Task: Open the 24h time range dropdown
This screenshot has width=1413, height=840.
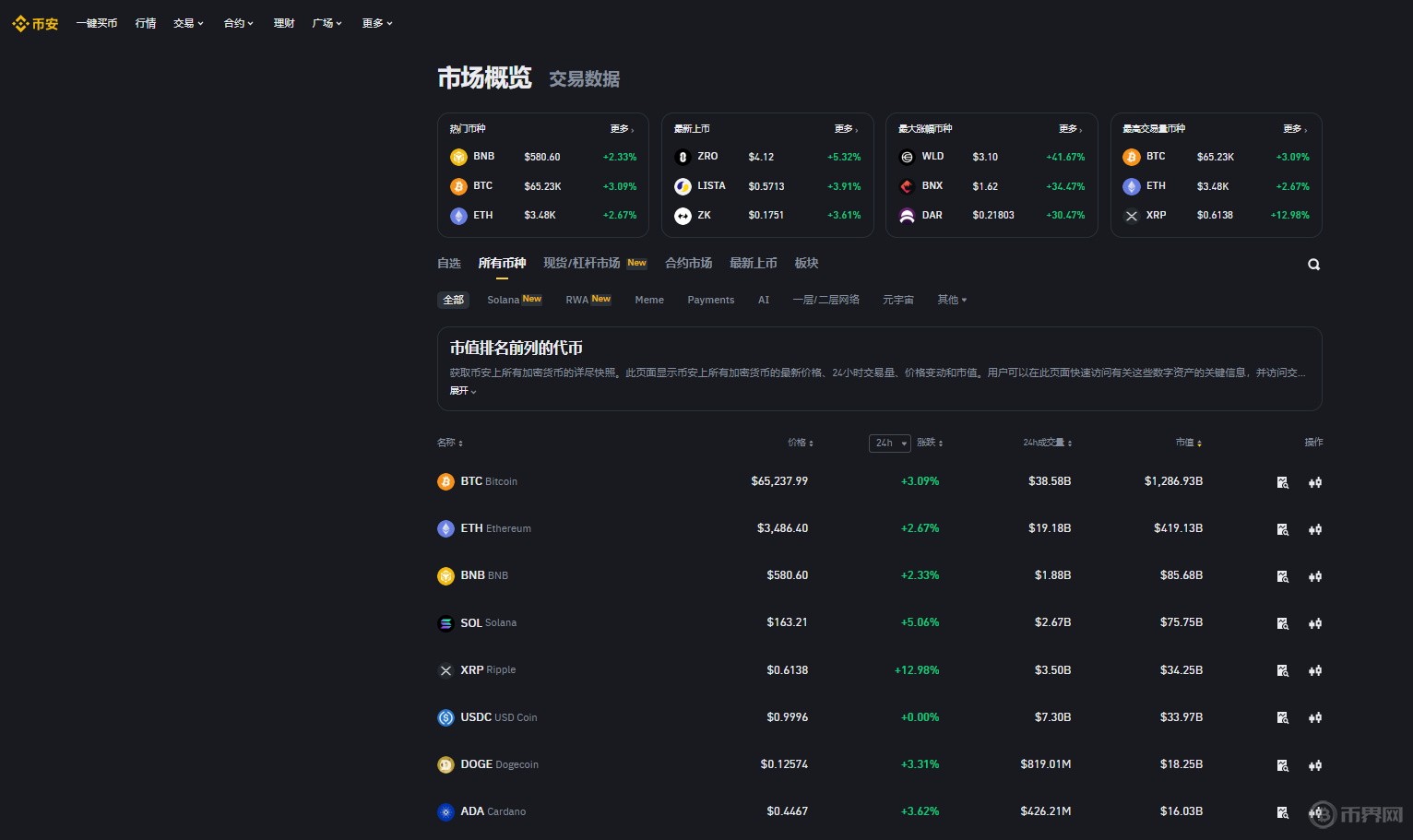Action: [890, 444]
